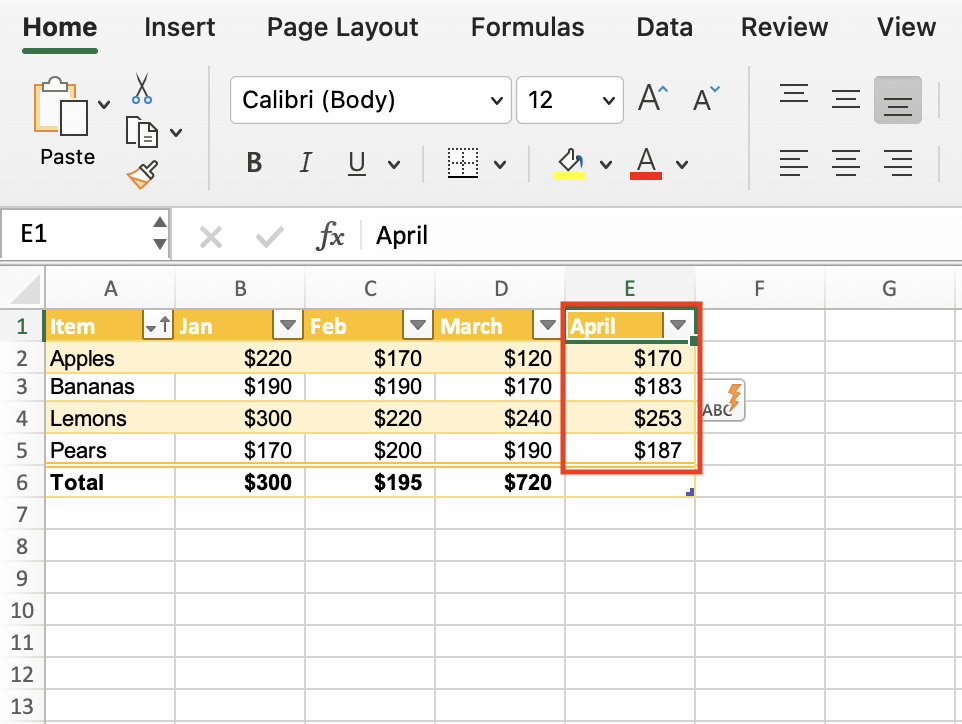The height and width of the screenshot is (724, 962).
Task: Click the Flash Fill options icon
Action: [x=723, y=400]
